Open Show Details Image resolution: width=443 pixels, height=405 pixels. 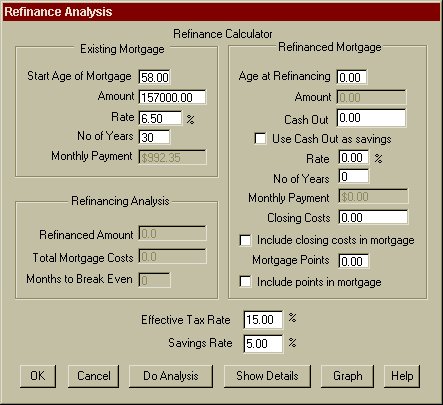[267, 376]
